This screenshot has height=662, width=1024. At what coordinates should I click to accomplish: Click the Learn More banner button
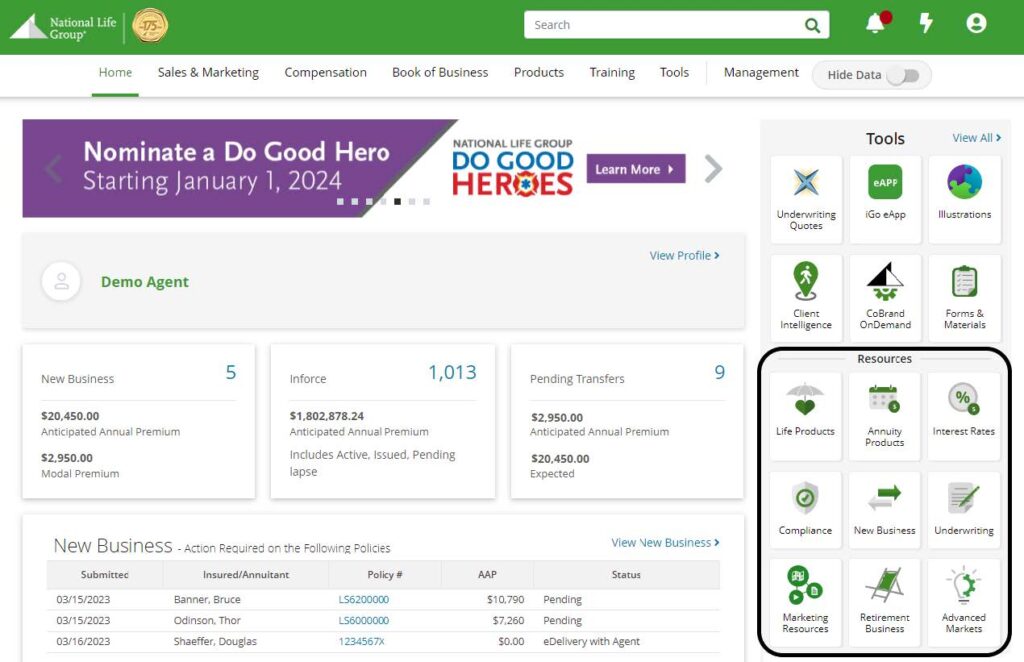635,169
